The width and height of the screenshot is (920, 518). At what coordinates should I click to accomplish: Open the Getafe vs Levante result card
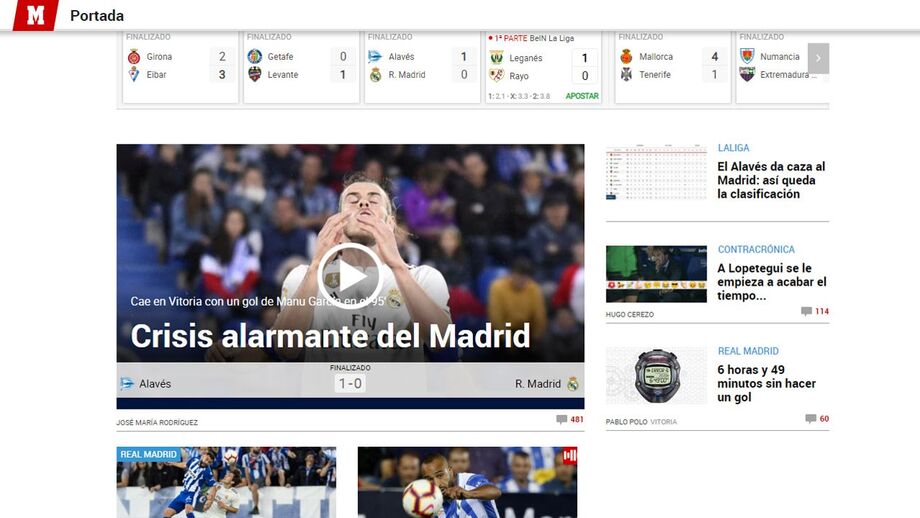[x=301, y=67]
